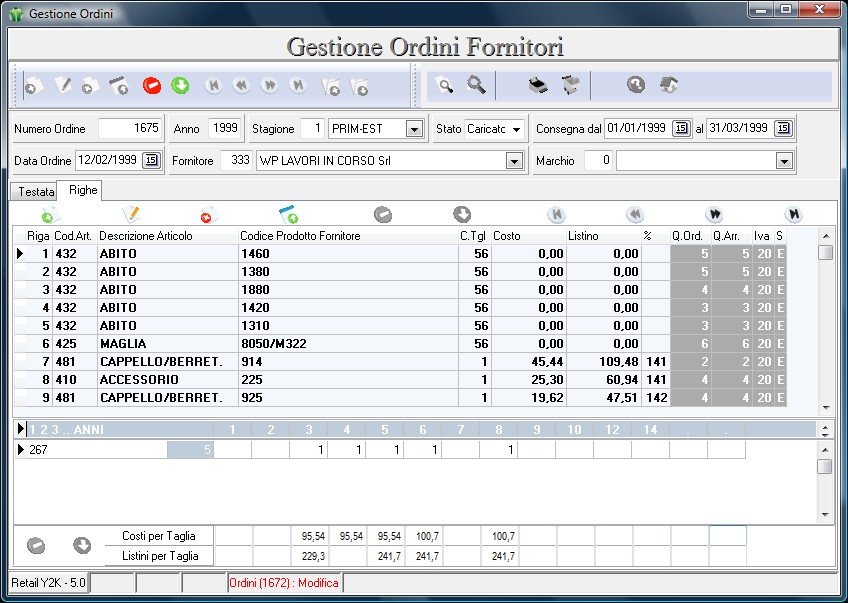Image resolution: width=848 pixels, height=603 pixels.
Task: Go to last row using rows navigation icon
Action: pyautogui.click(x=792, y=214)
